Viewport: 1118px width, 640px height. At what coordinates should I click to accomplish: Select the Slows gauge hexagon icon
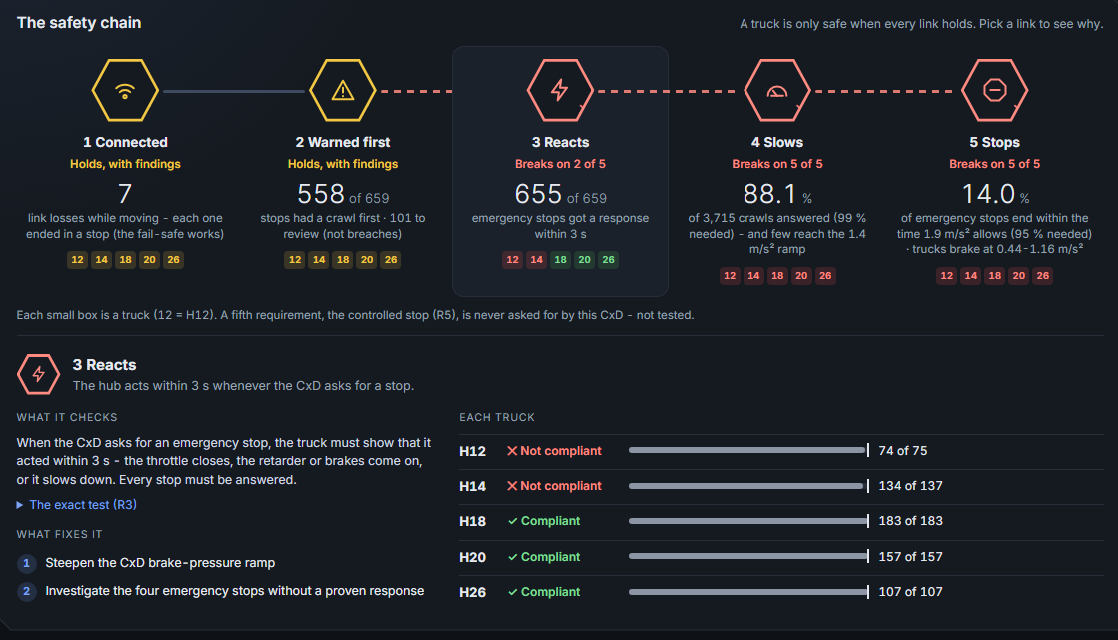tap(777, 91)
